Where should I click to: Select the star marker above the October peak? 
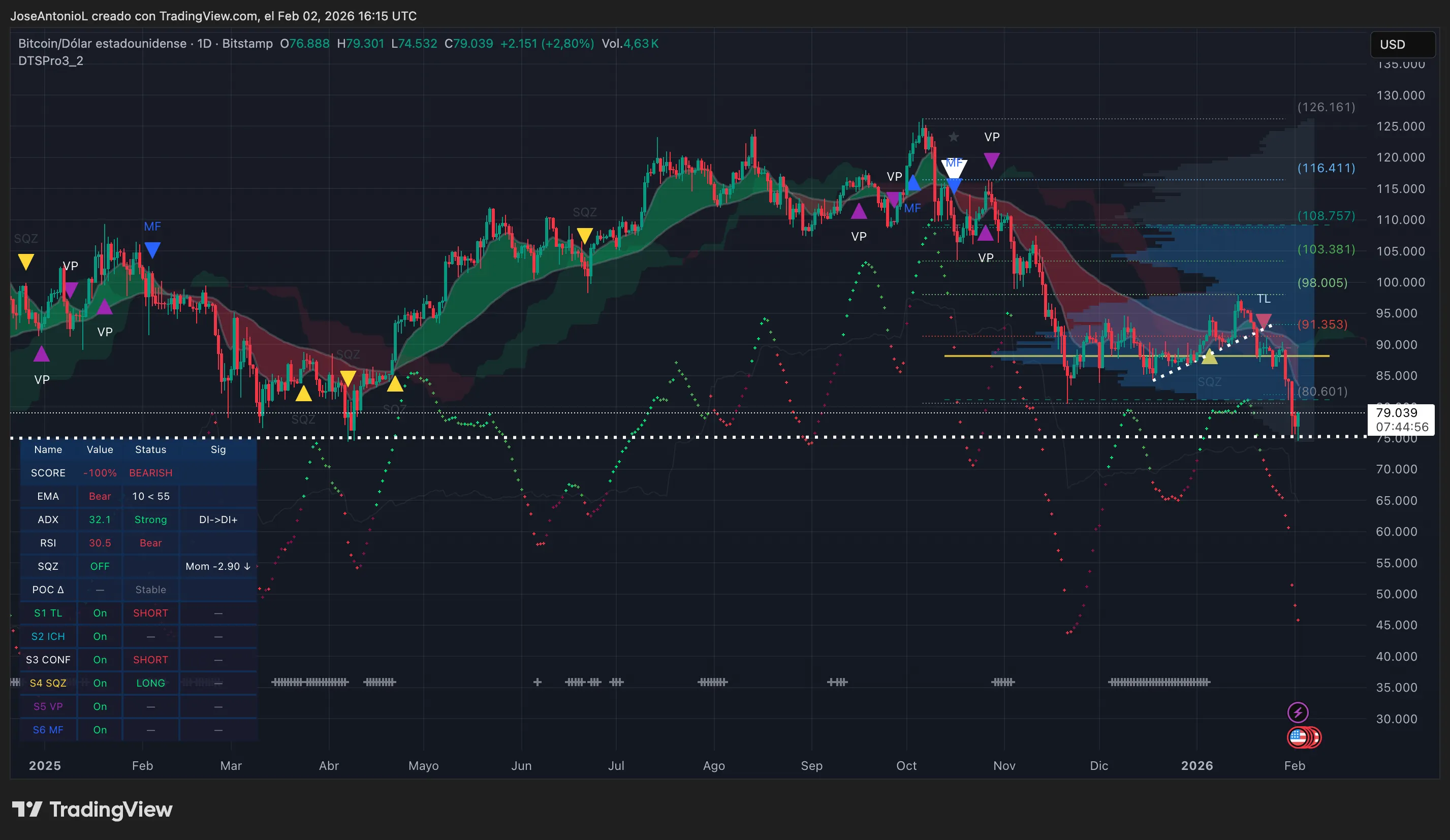(954, 137)
